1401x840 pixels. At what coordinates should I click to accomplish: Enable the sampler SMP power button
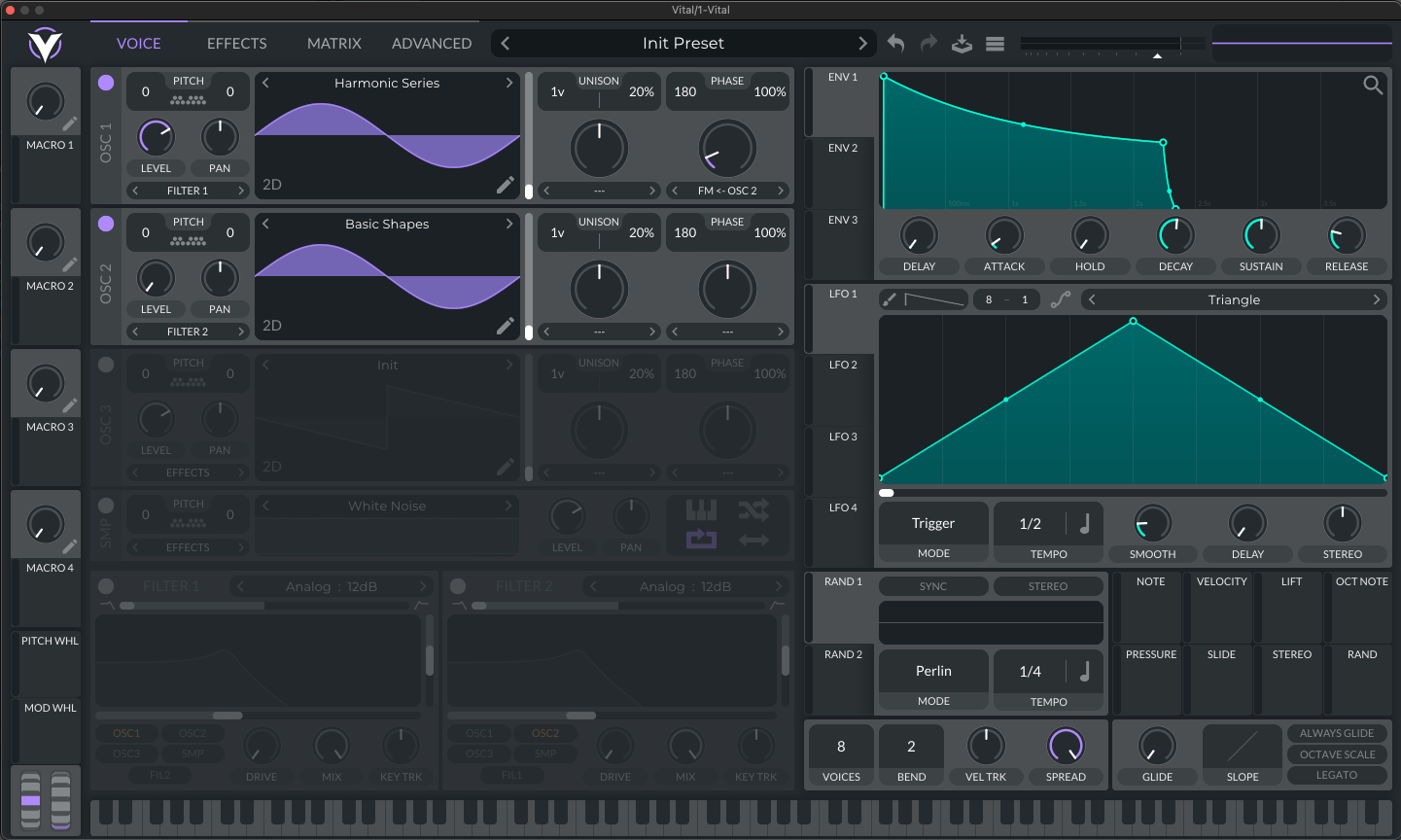[x=106, y=506]
